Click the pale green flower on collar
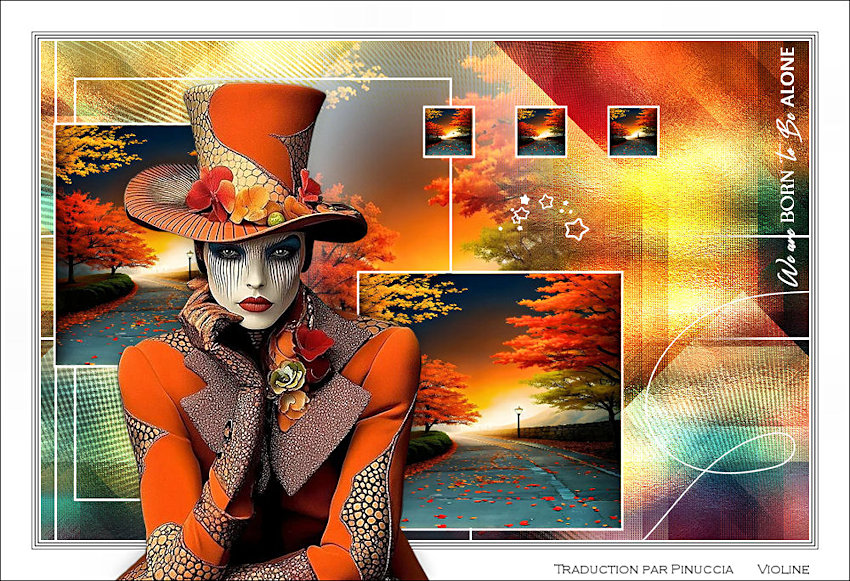Viewport: 850px width, 581px height. pos(289,377)
